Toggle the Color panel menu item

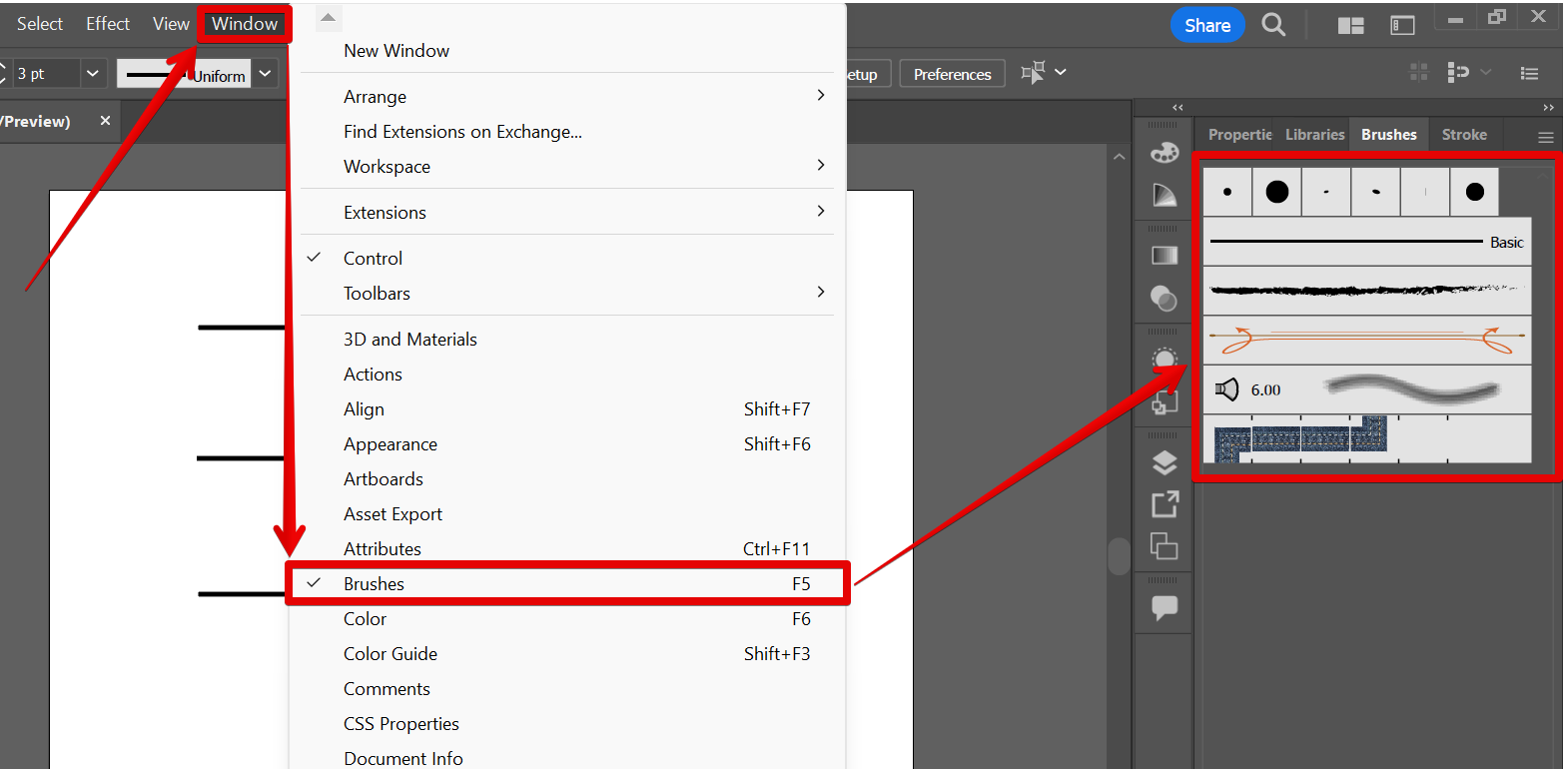[x=366, y=619]
